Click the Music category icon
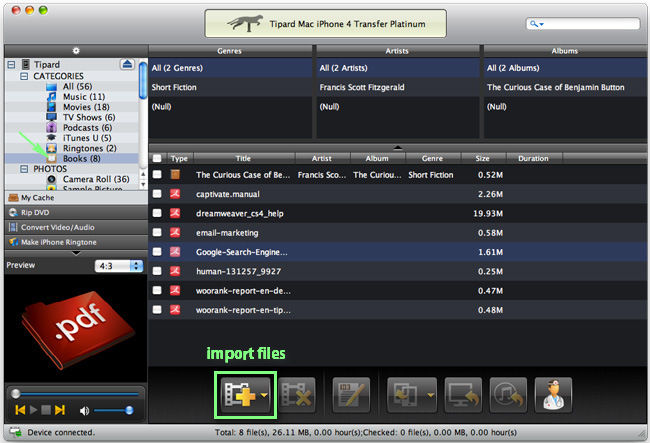The width and height of the screenshot is (650, 443). [x=51, y=97]
